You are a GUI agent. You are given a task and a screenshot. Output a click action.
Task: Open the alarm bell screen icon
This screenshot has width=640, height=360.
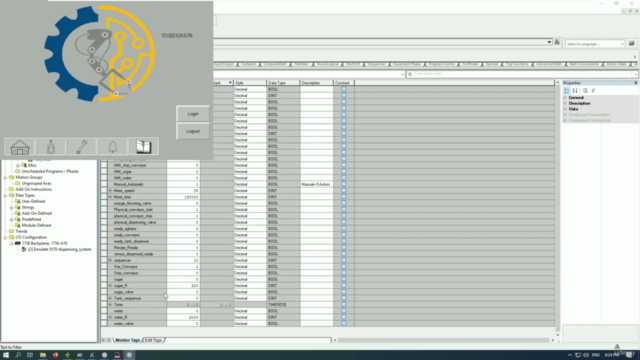pyautogui.click(x=113, y=147)
